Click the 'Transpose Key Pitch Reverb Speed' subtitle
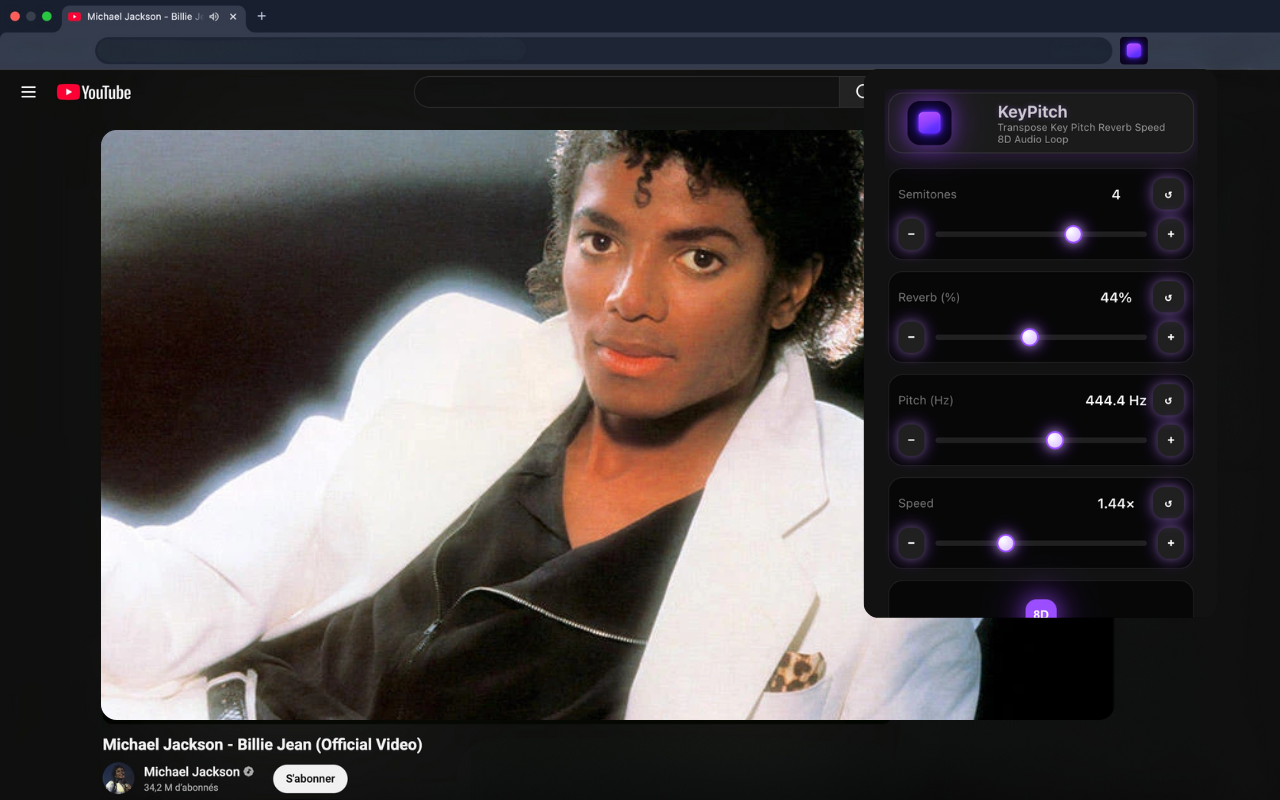This screenshot has width=1280, height=800. (x=1081, y=128)
